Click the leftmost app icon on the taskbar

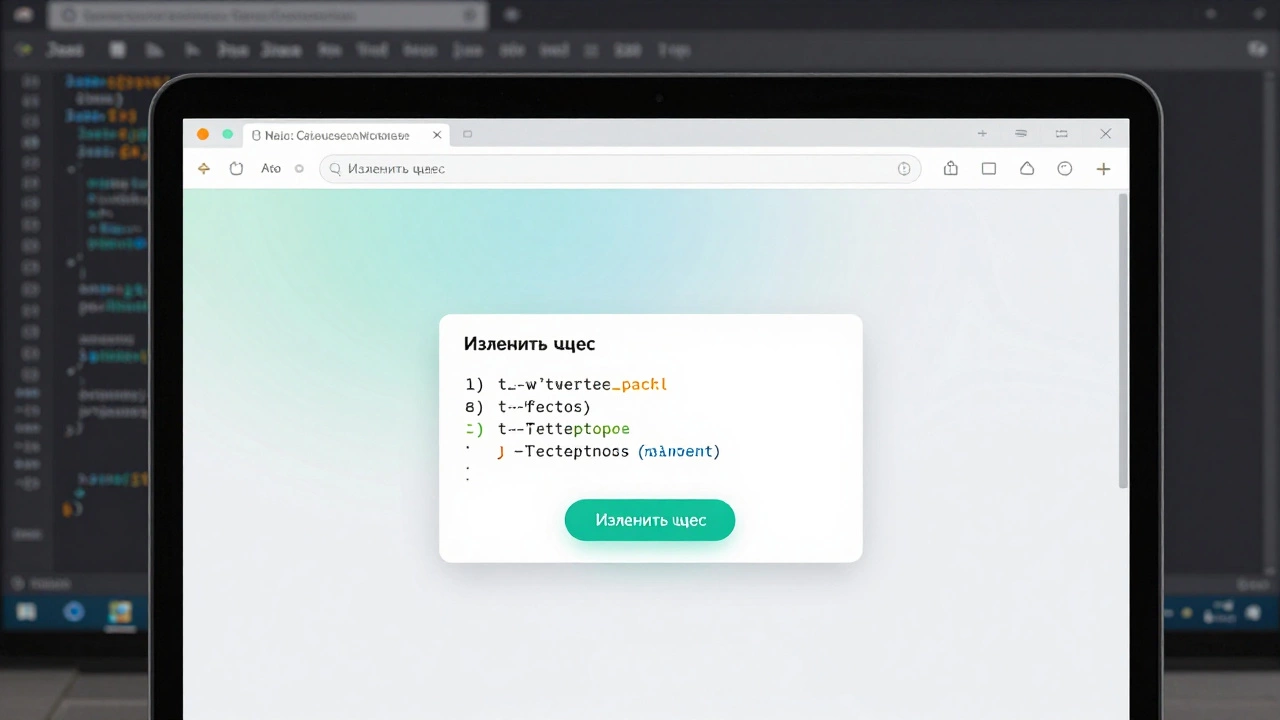26,611
